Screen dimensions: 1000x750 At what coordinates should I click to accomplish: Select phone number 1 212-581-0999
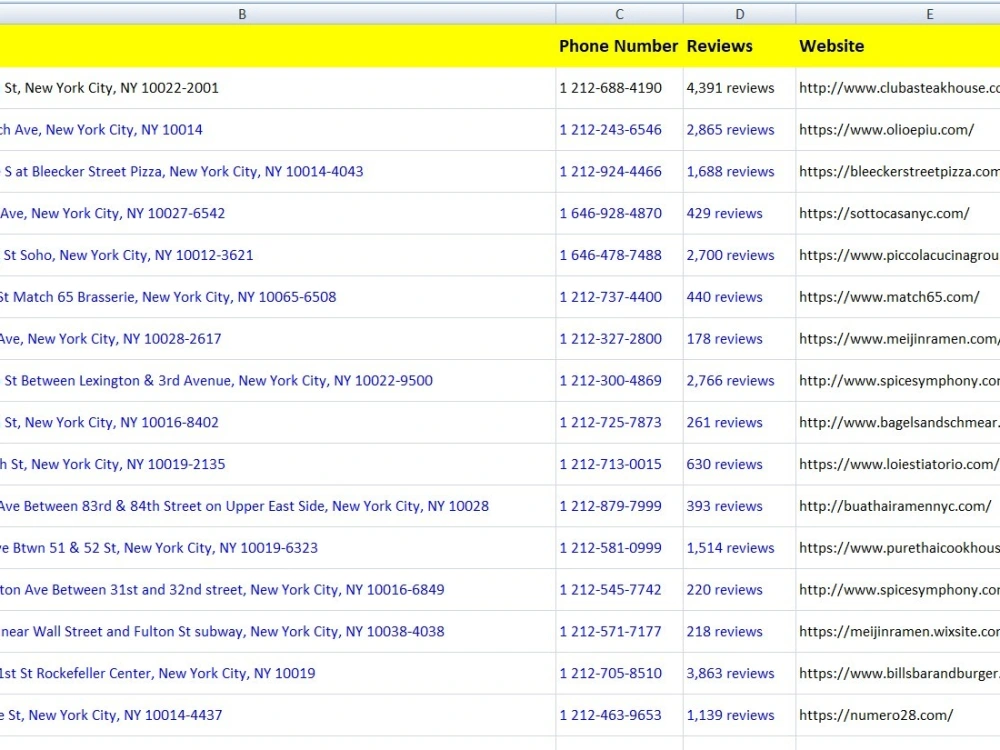pos(610,548)
